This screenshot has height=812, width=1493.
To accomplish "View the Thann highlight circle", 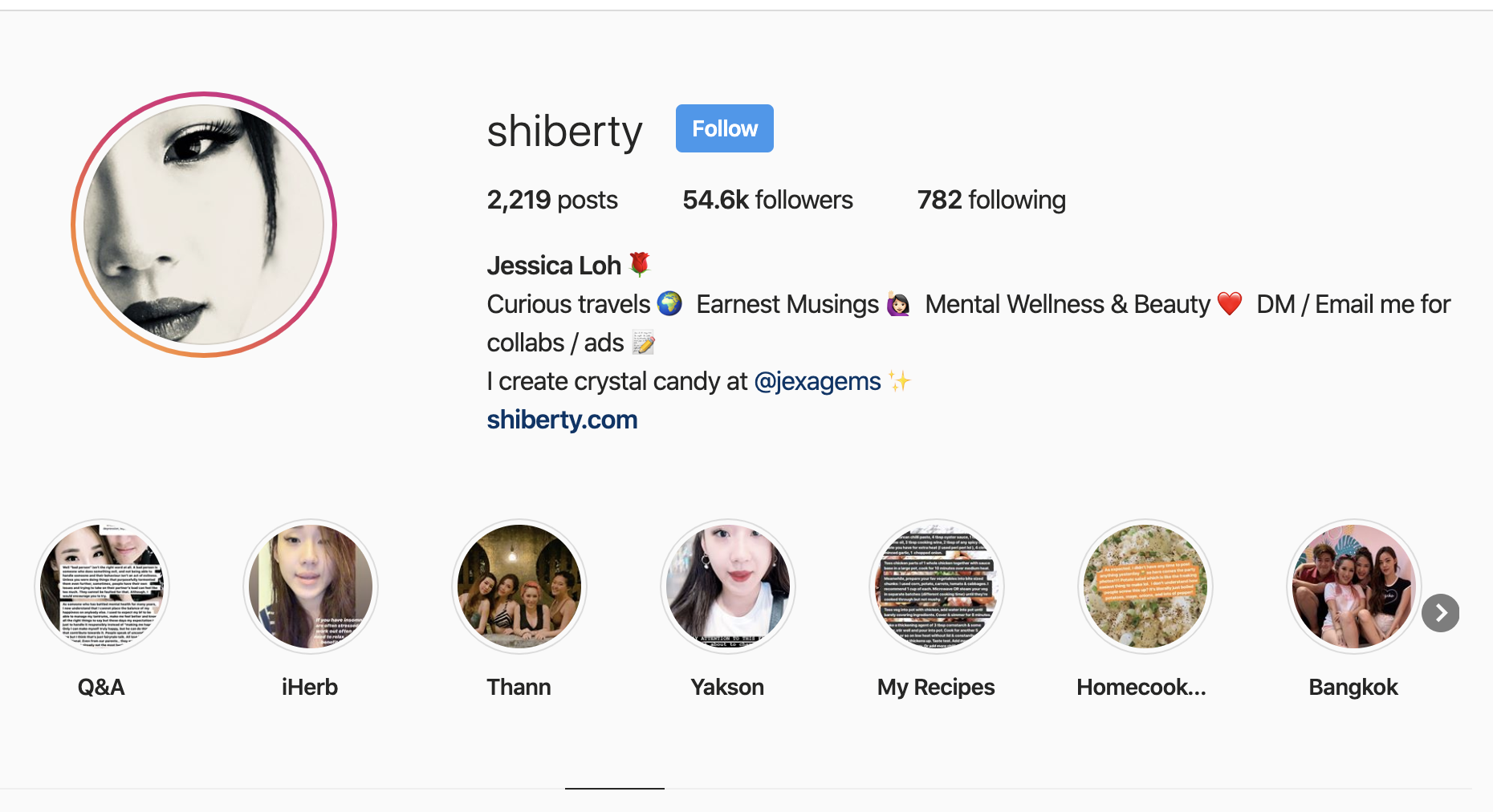I will point(519,587).
